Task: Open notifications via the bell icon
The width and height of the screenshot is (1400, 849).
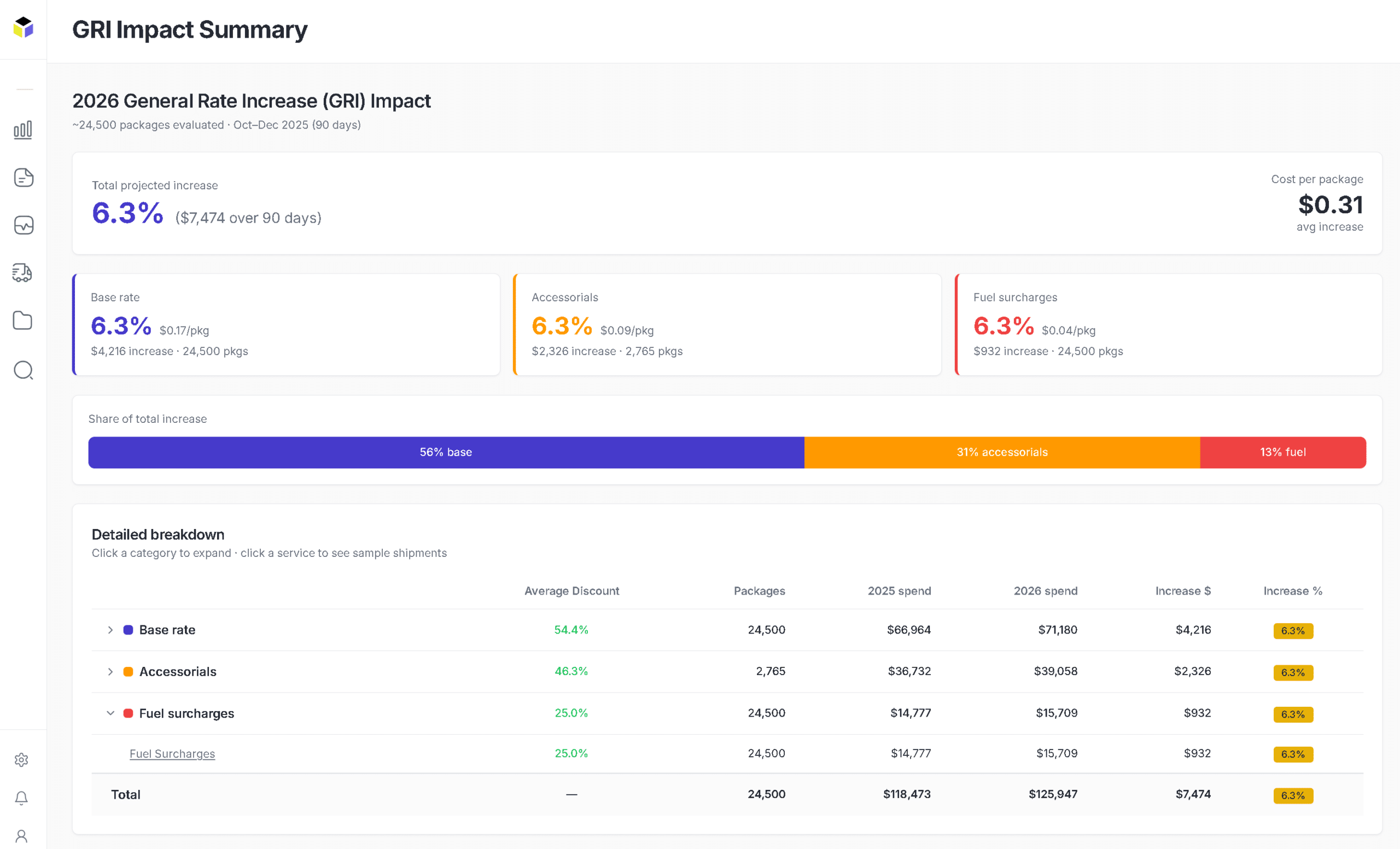Action: pyautogui.click(x=21, y=798)
